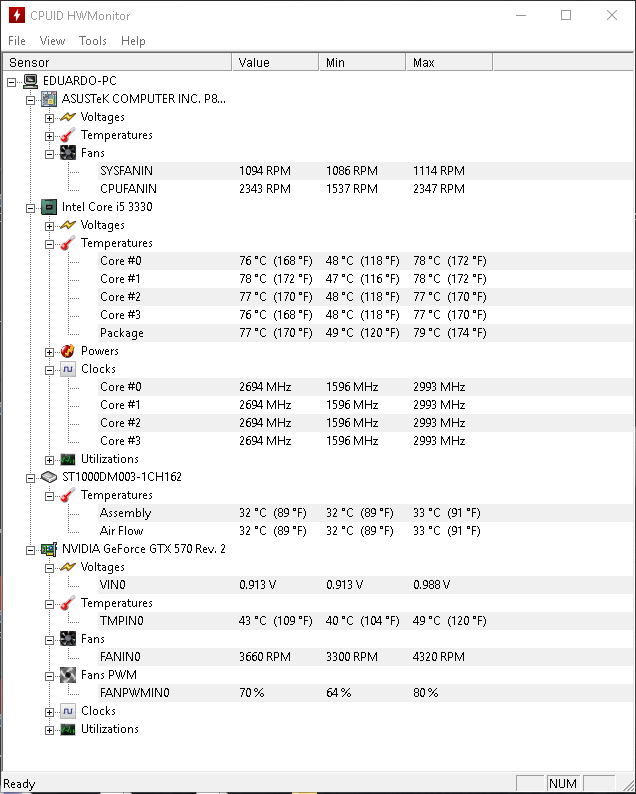Click the fan icon next to Fans PWM
Viewport: 636px width, 794px height.
(68, 675)
